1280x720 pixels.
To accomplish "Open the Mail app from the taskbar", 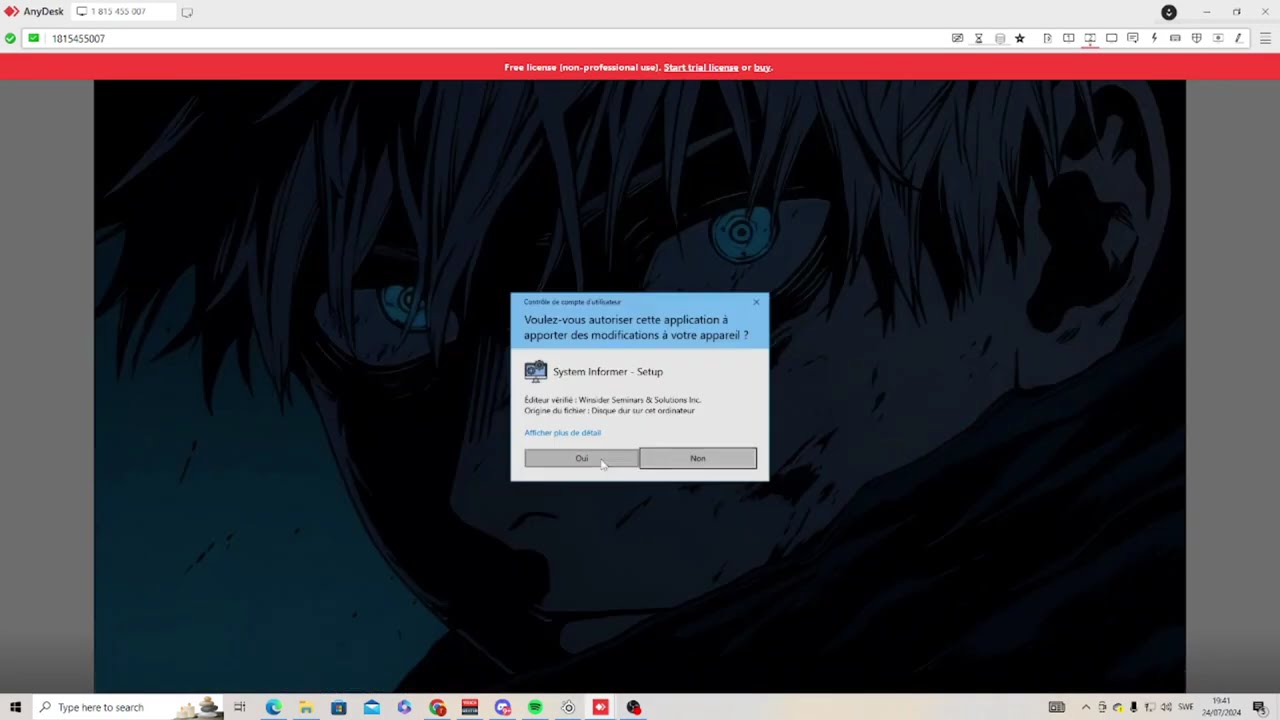I will click(372, 707).
